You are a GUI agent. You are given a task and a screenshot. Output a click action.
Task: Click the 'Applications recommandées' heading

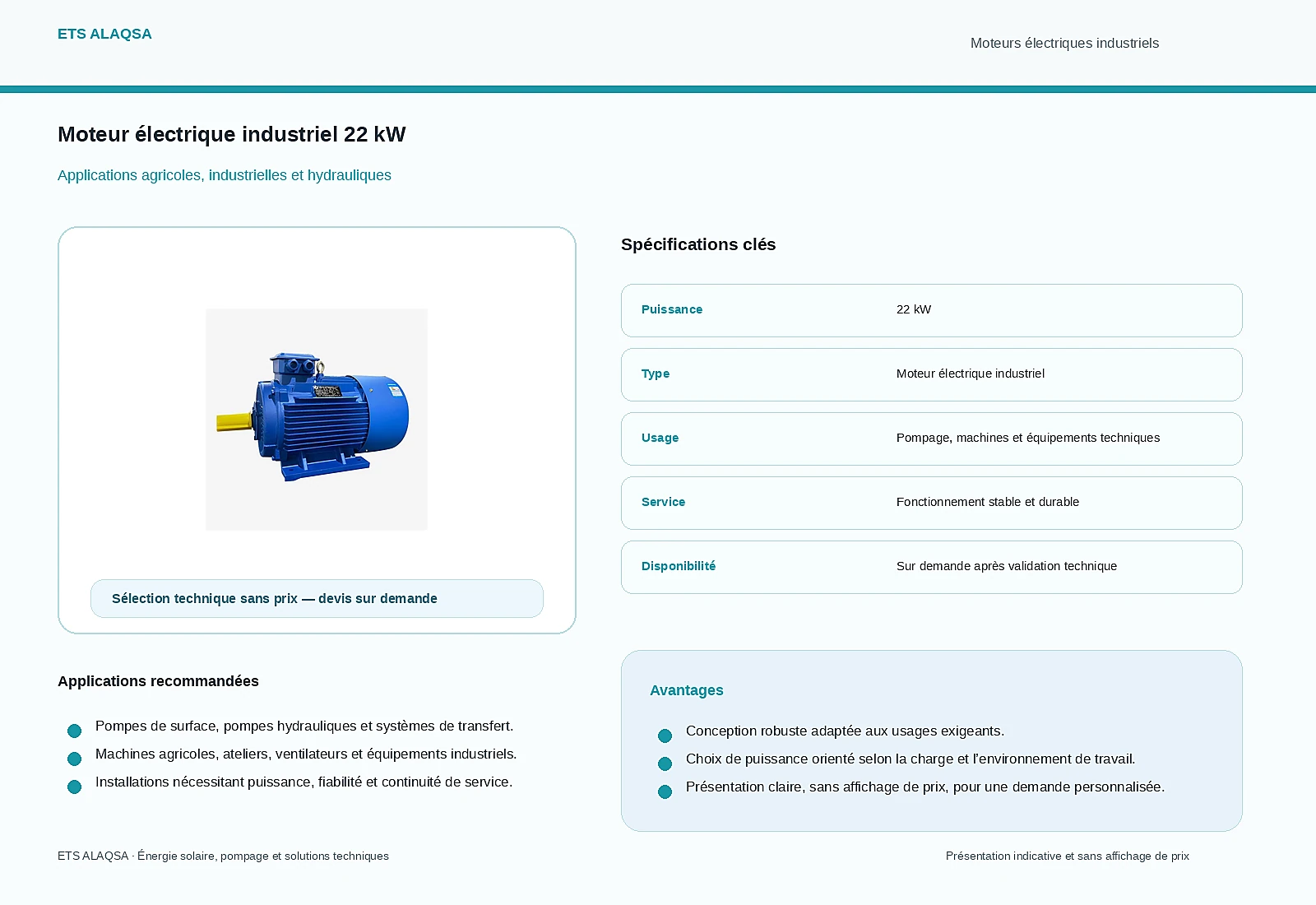point(158,681)
